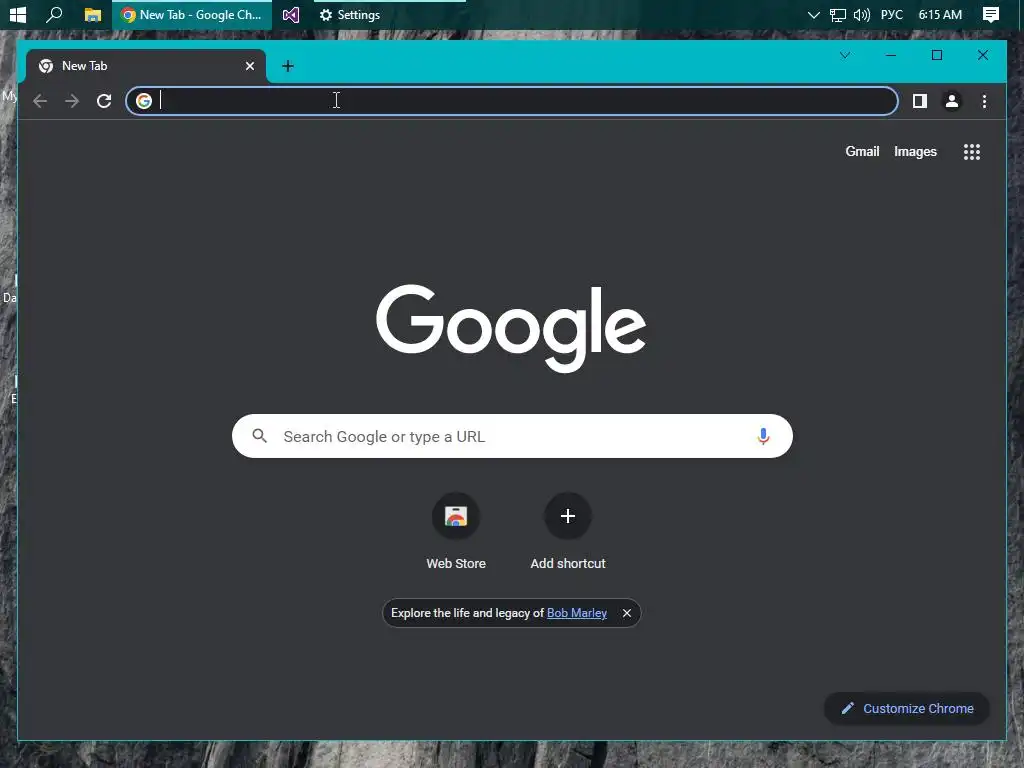This screenshot has height=768, width=1024.
Task: Open the Gmail link
Action: point(862,152)
